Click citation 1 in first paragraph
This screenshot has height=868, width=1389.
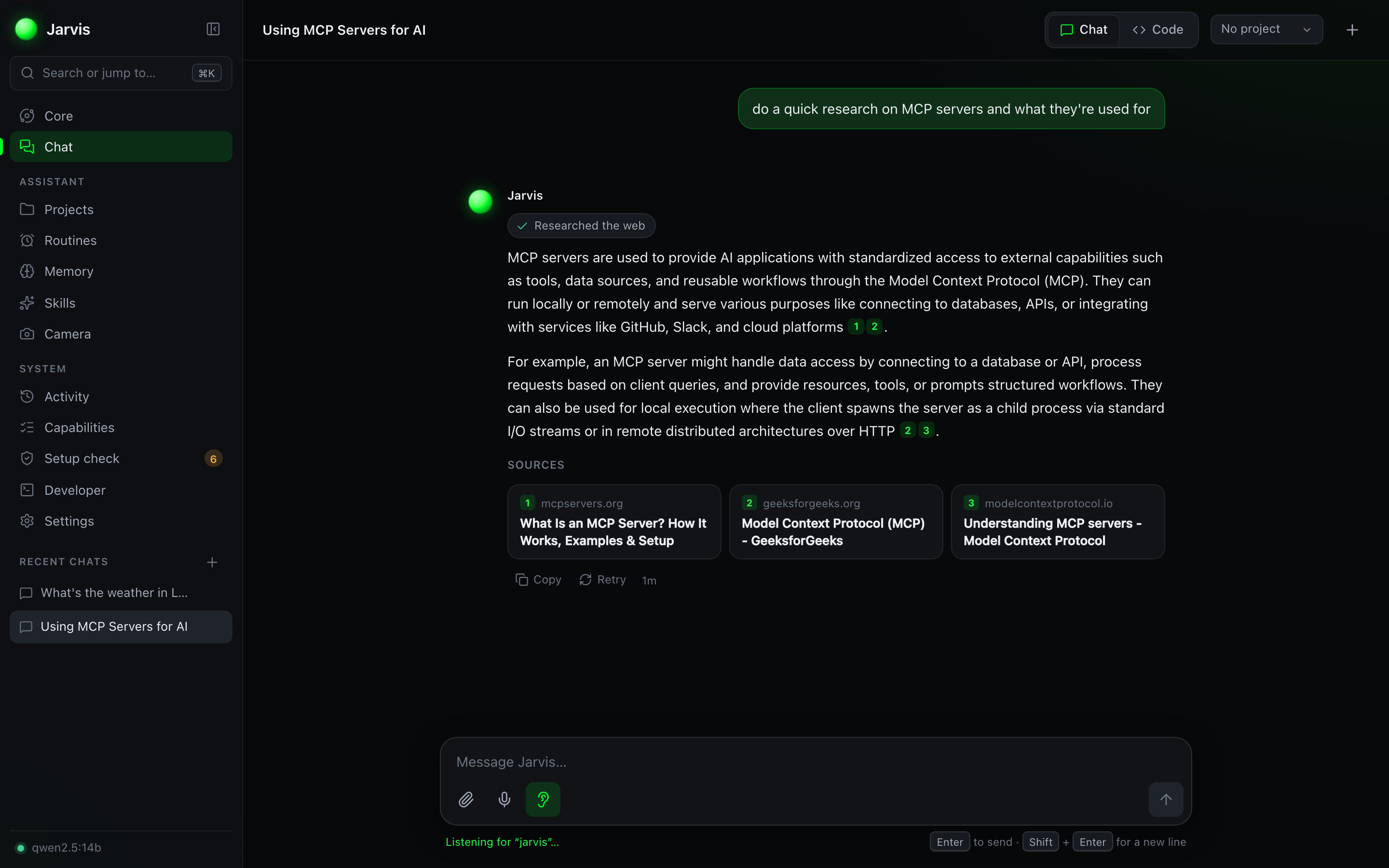click(856, 326)
